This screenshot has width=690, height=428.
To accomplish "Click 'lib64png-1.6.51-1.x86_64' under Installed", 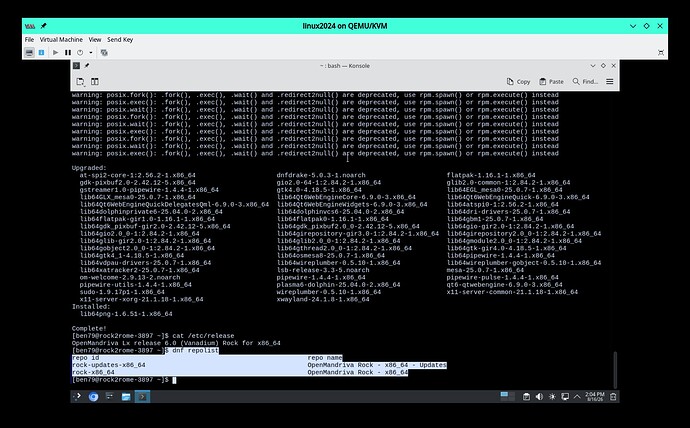I will coord(126,314).
